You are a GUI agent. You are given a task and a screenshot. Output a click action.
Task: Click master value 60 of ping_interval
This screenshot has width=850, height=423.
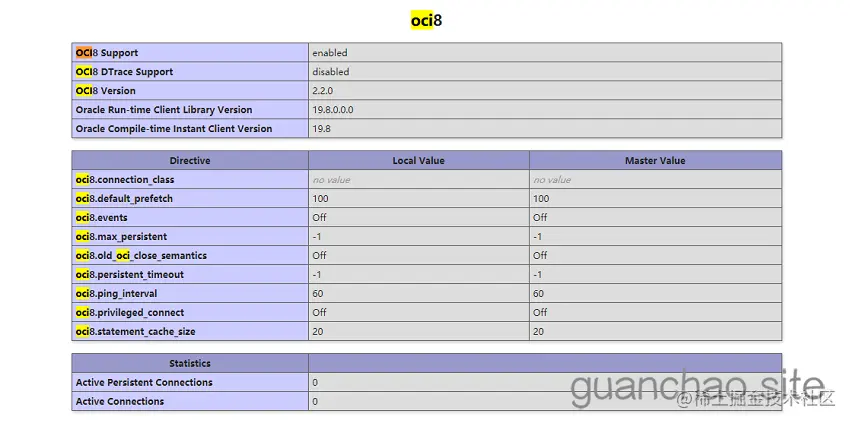coord(538,293)
